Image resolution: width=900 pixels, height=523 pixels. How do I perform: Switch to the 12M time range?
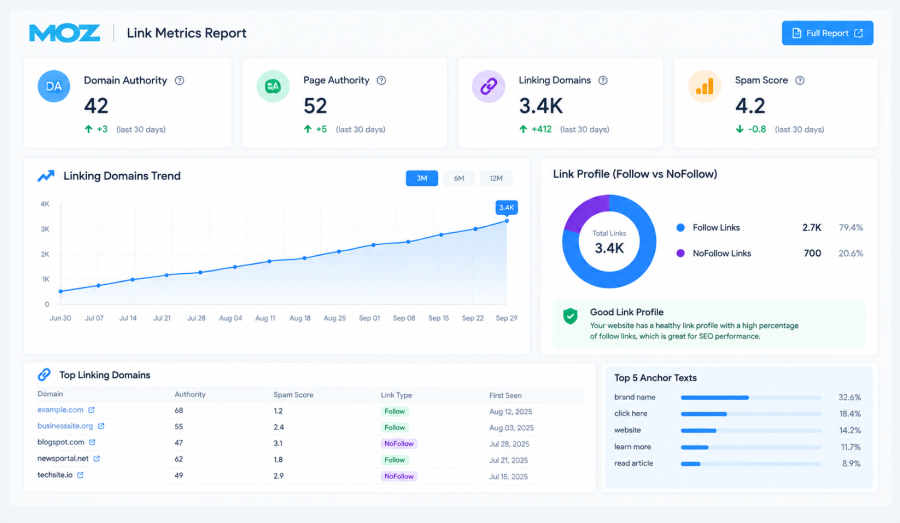click(x=496, y=179)
